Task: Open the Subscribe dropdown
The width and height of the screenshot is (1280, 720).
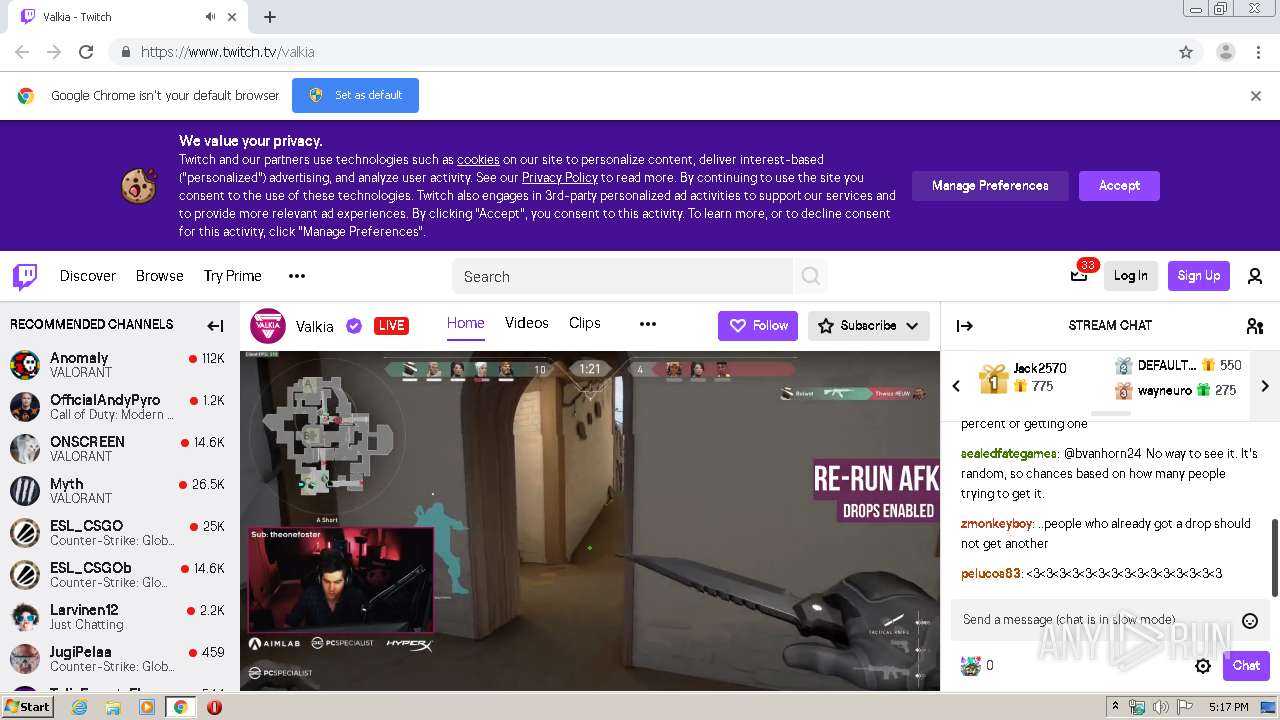Action: tap(868, 326)
